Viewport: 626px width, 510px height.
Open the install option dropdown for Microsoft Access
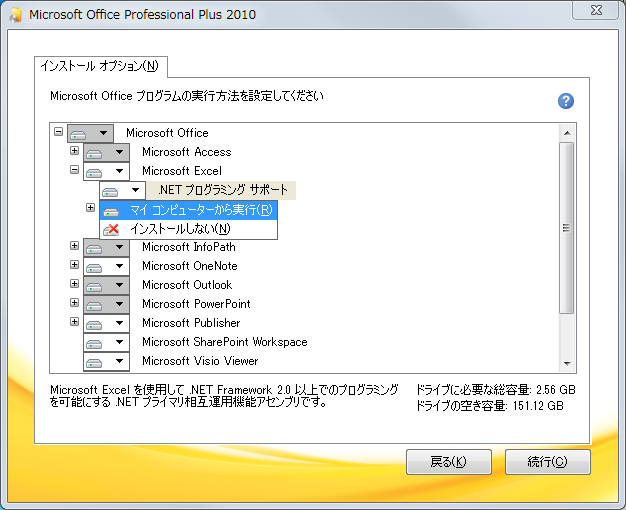[x=107, y=153]
